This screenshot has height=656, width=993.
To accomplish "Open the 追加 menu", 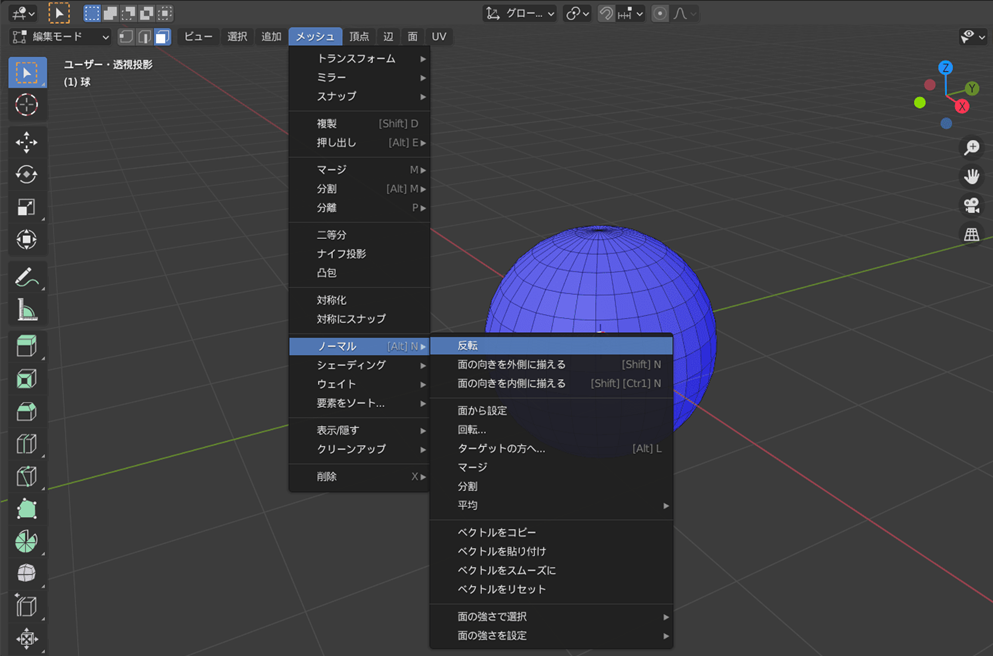I will click(x=271, y=37).
